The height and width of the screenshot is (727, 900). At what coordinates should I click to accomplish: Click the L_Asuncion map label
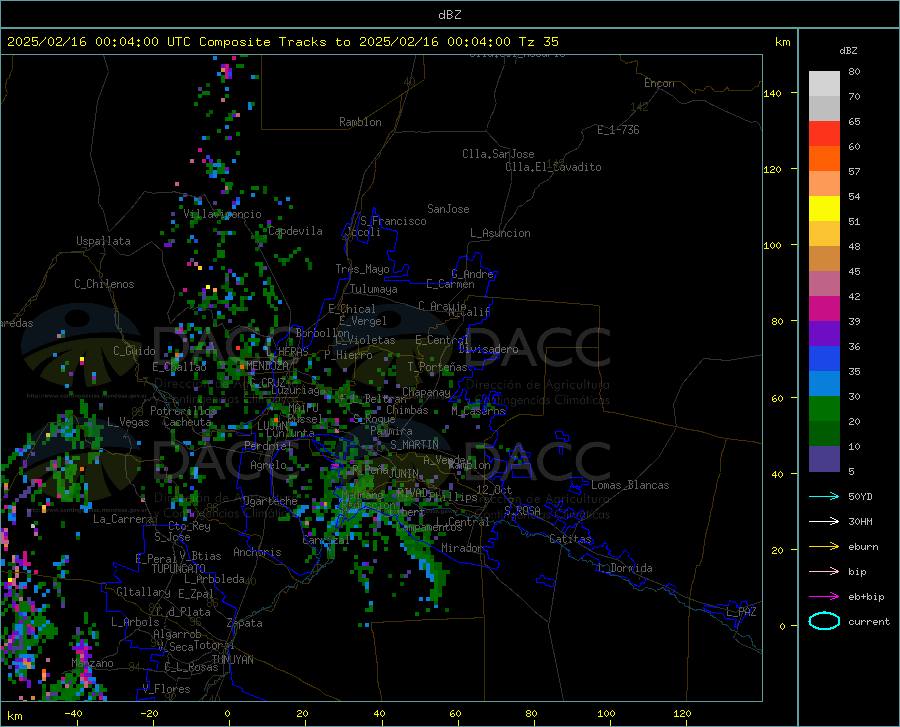[x=500, y=233]
